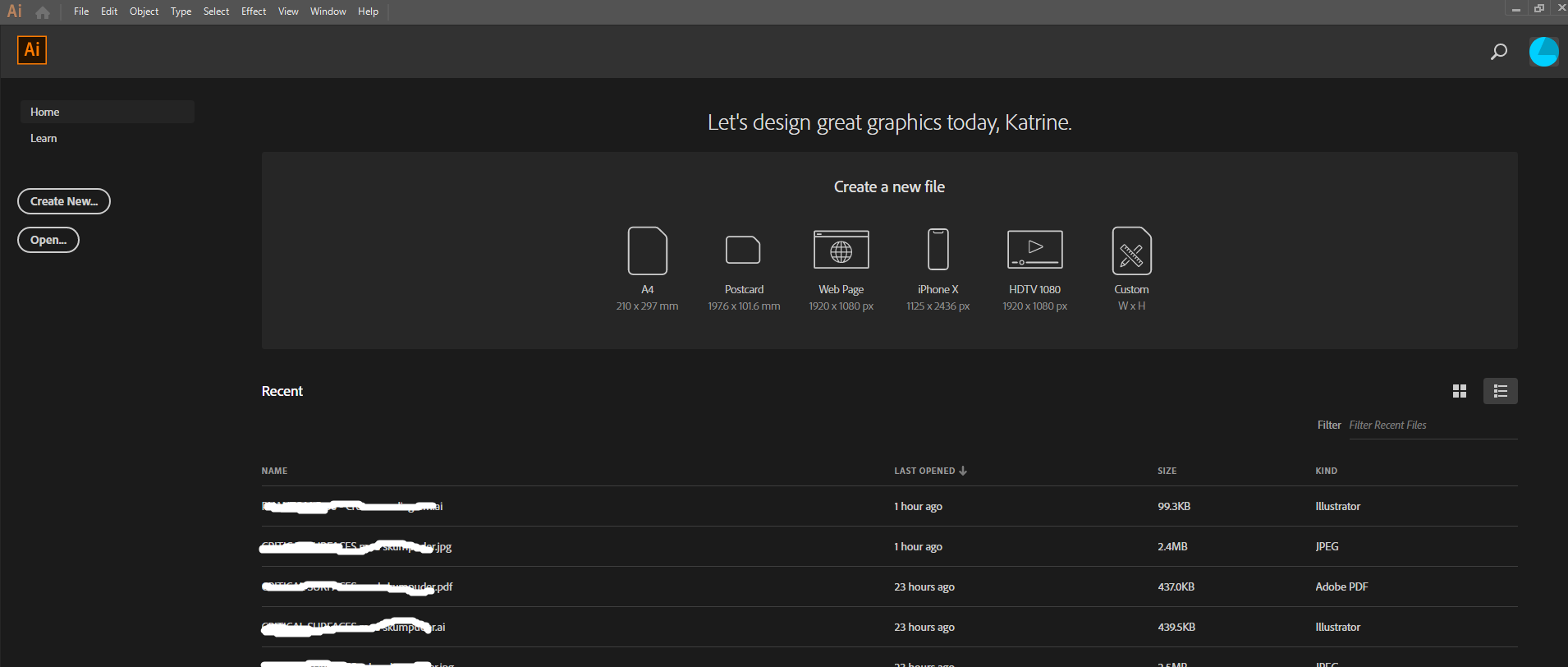Open the Help menu
Screen dimensions: 1568x667
[x=368, y=11]
